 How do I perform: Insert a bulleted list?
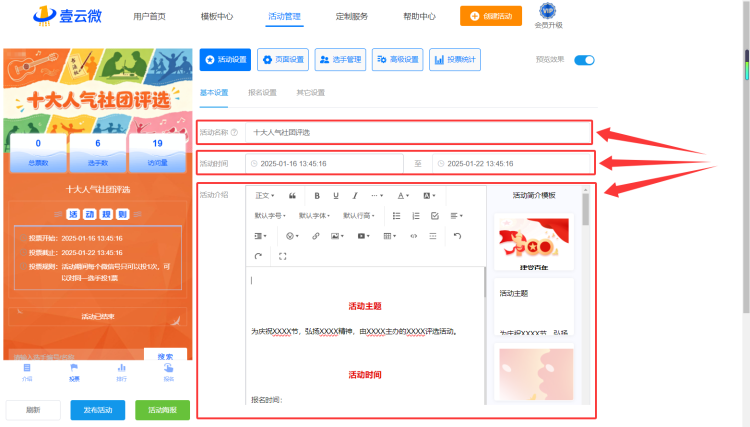coord(397,216)
